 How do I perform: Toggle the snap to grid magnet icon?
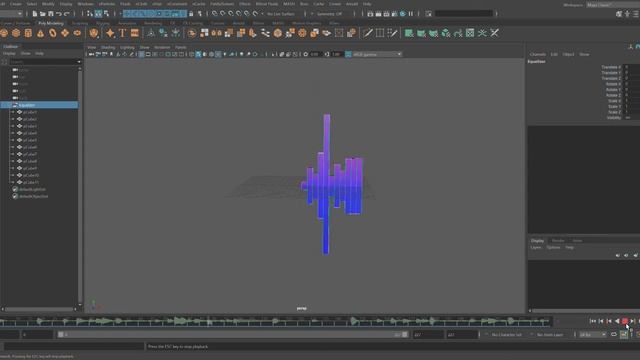pos(215,13)
